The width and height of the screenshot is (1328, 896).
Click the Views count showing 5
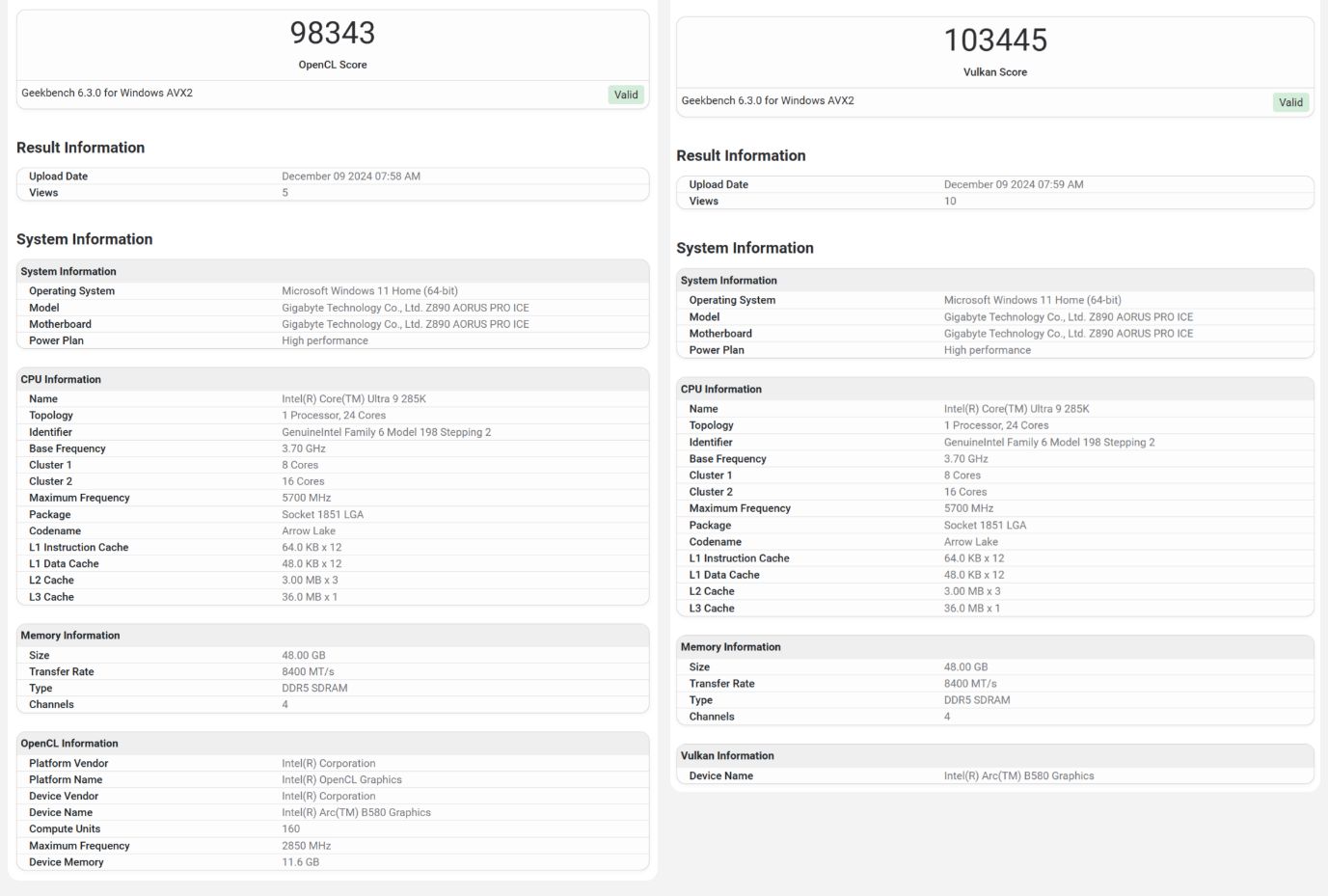click(x=285, y=193)
